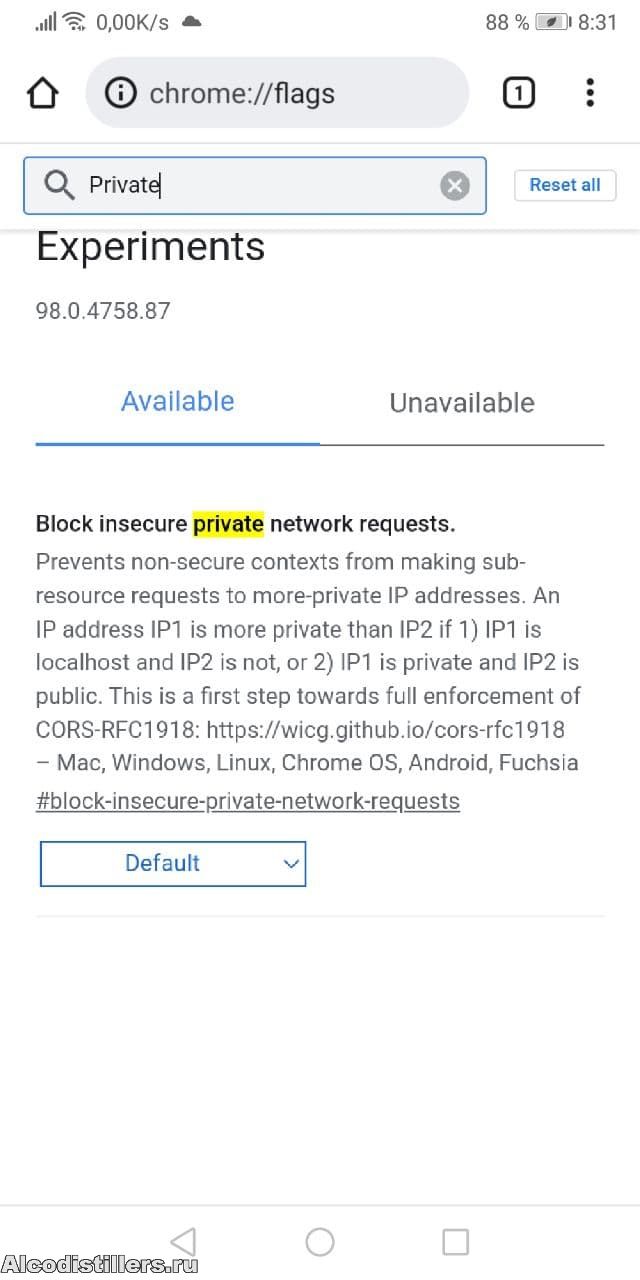
Task: Open the #block-insecure-private-network-requests link
Action: pyautogui.click(x=248, y=801)
